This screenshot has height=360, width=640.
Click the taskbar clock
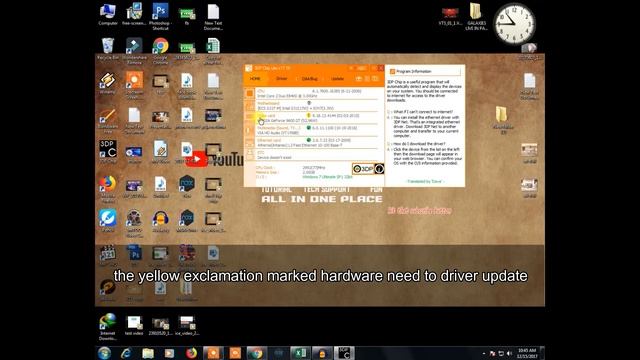527,353
